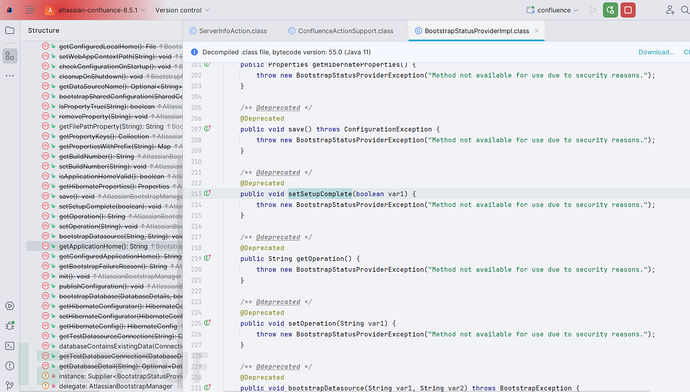The height and width of the screenshot is (392, 690).
Task: Click the override gutter marker at line 213
Action: 207,193
